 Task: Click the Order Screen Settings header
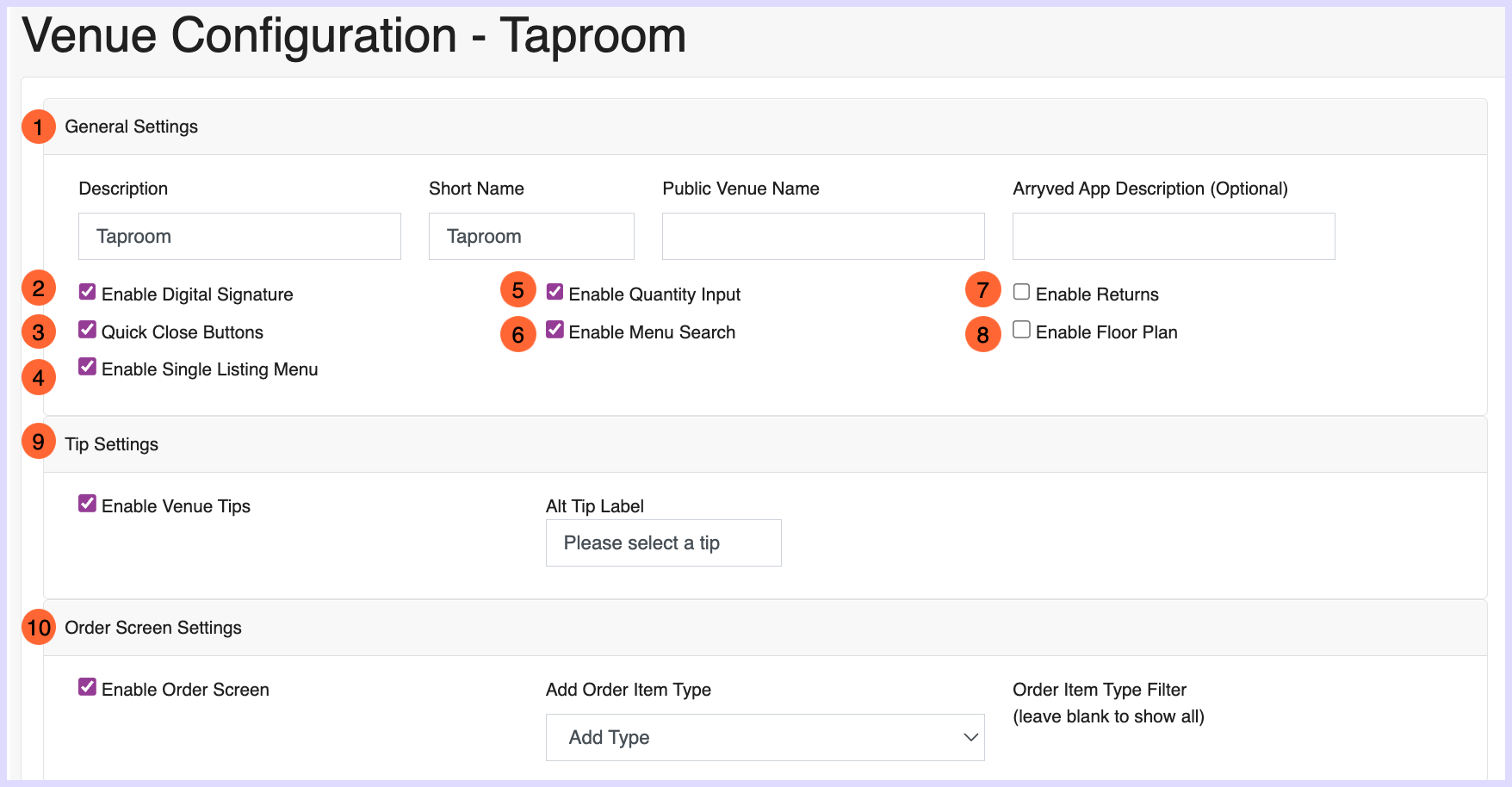(765, 628)
